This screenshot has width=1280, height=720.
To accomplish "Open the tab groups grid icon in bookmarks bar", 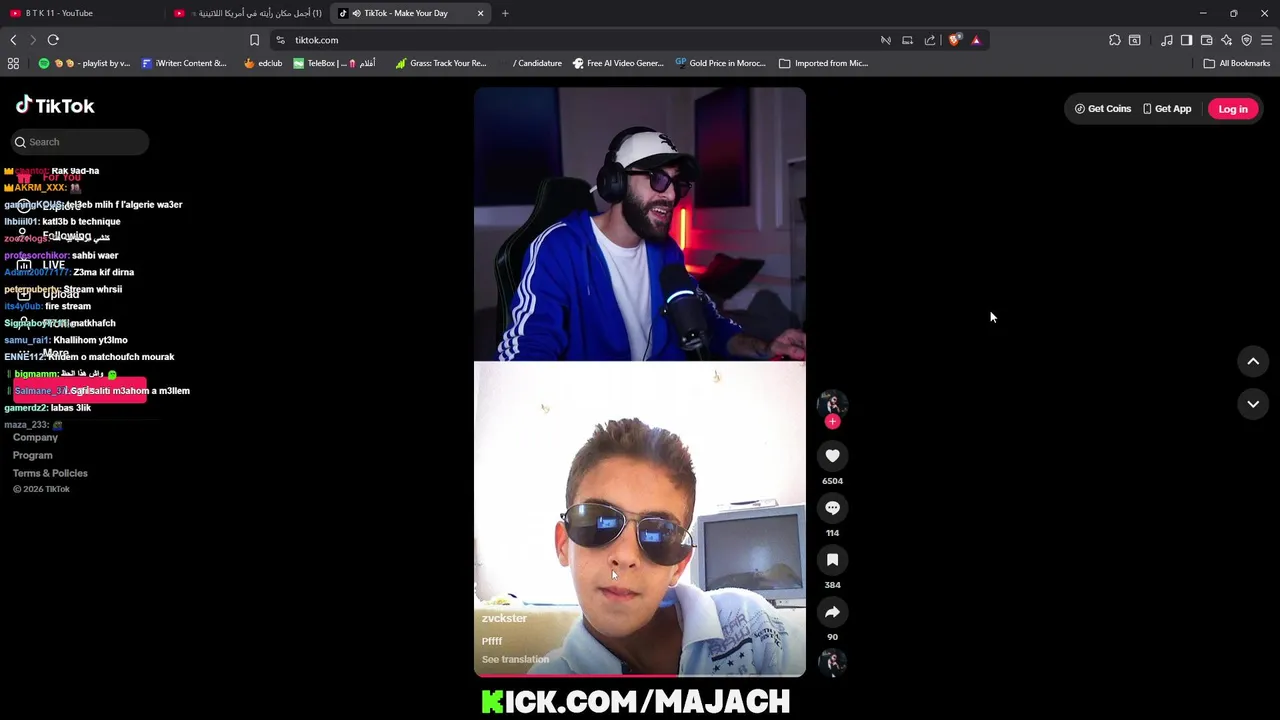I will (13, 63).
